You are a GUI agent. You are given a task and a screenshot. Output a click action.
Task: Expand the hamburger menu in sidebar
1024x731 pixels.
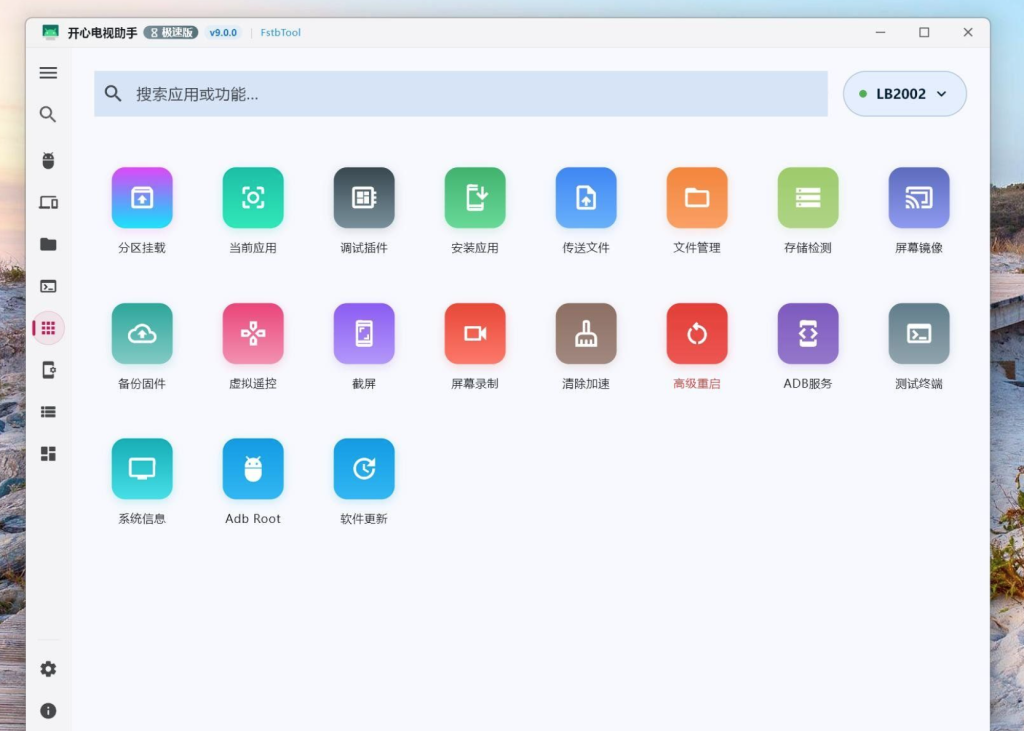tap(48, 73)
